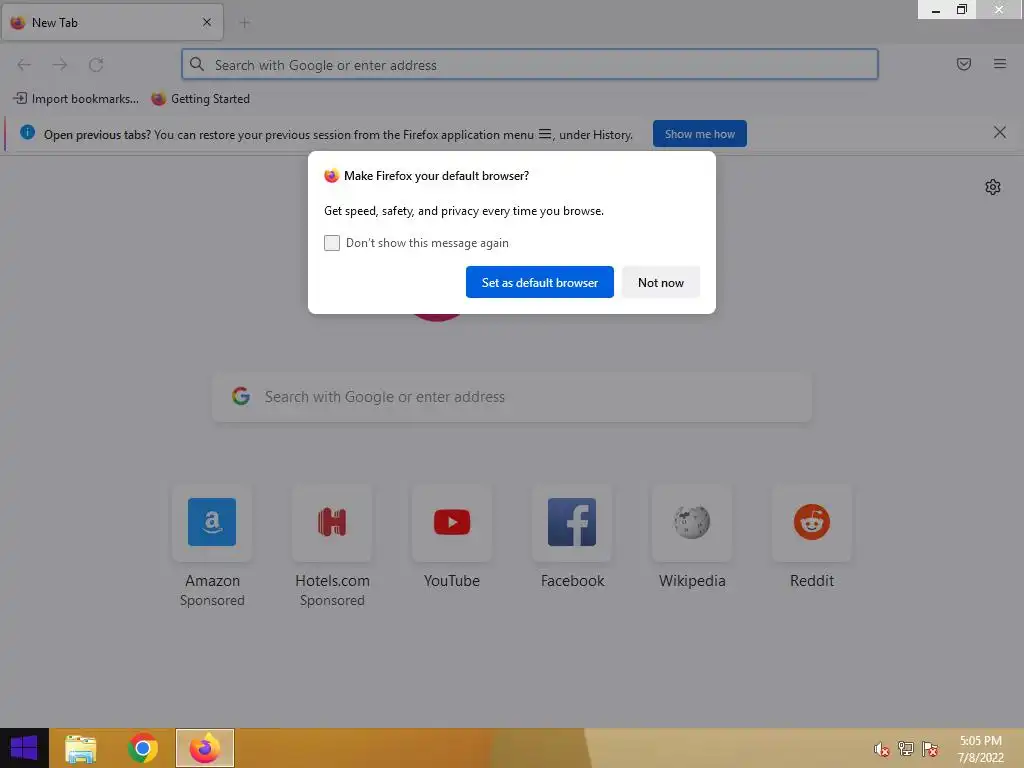Click the Forward navigation arrow

[60, 65]
